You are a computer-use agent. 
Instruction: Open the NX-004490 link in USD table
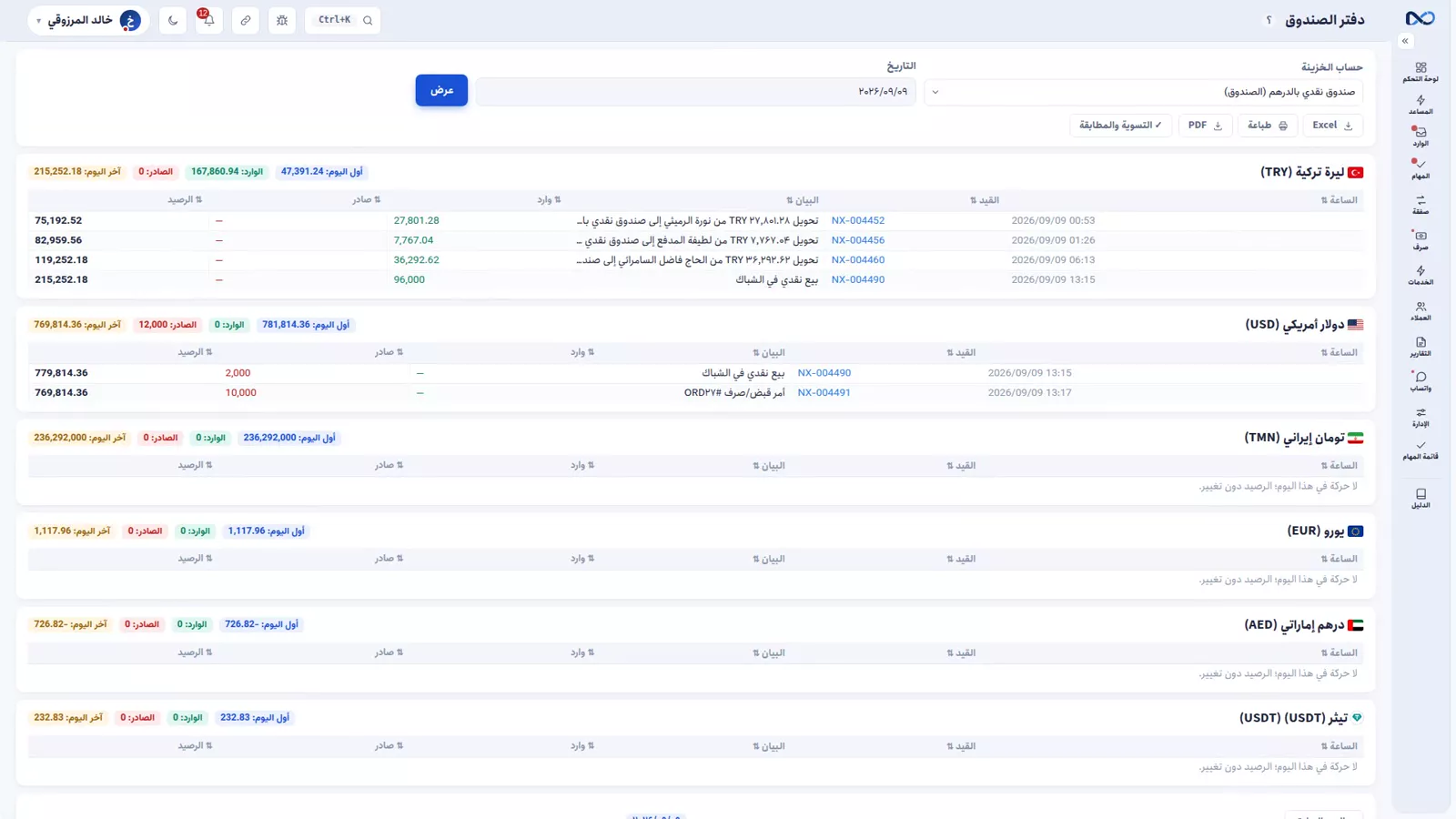824,373
